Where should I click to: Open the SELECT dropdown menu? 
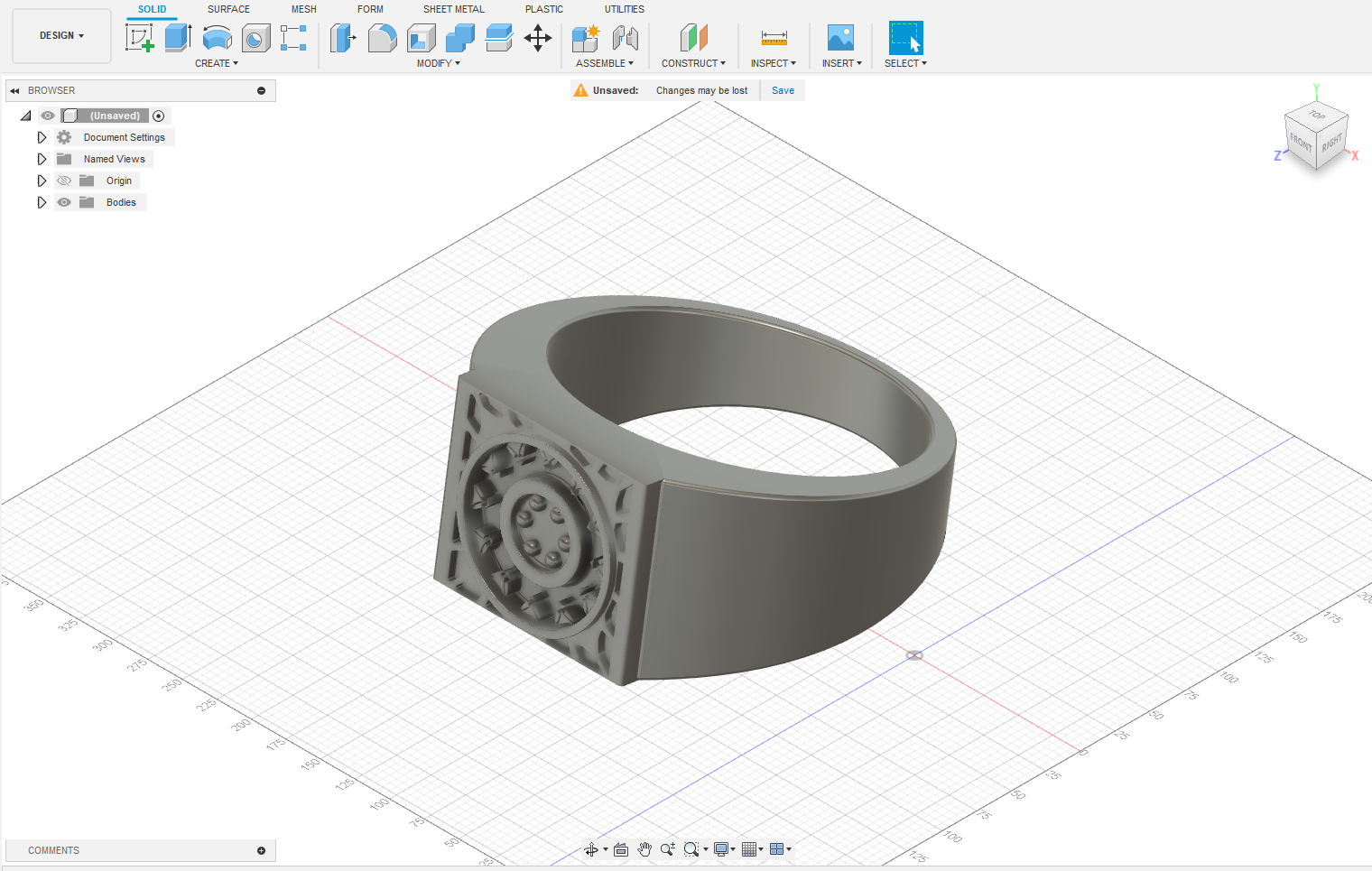point(905,63)
